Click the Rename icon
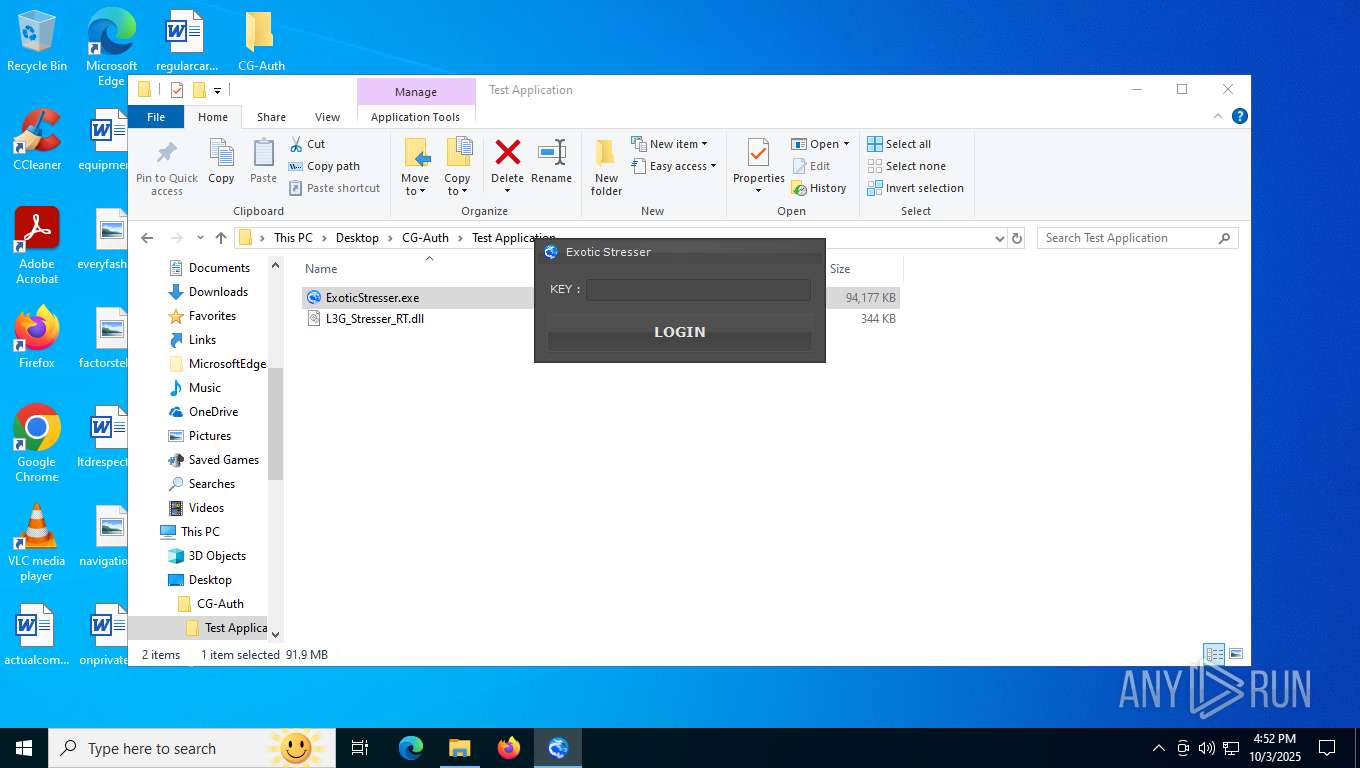 551,152
